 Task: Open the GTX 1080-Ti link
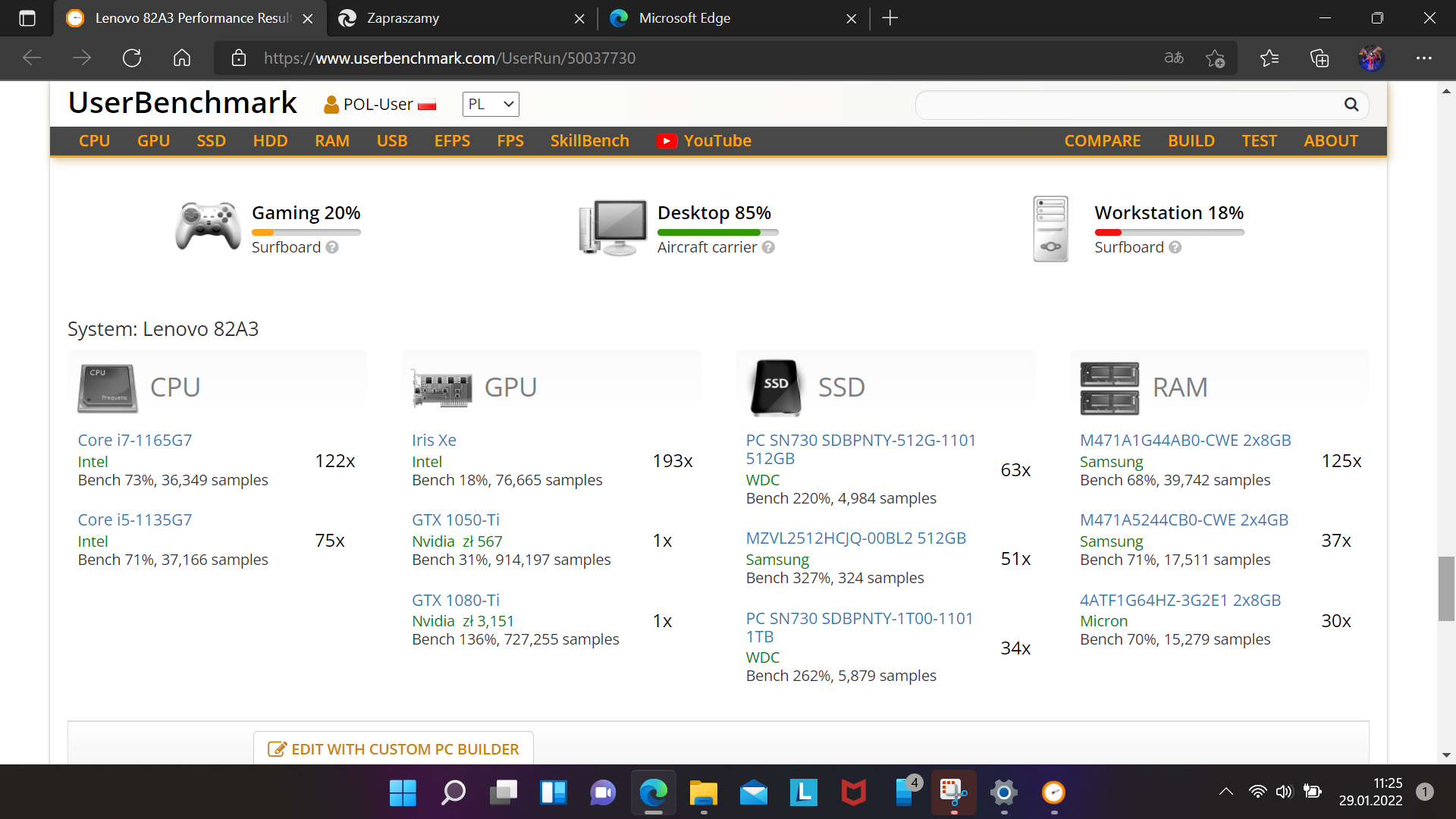click(456, 601)
